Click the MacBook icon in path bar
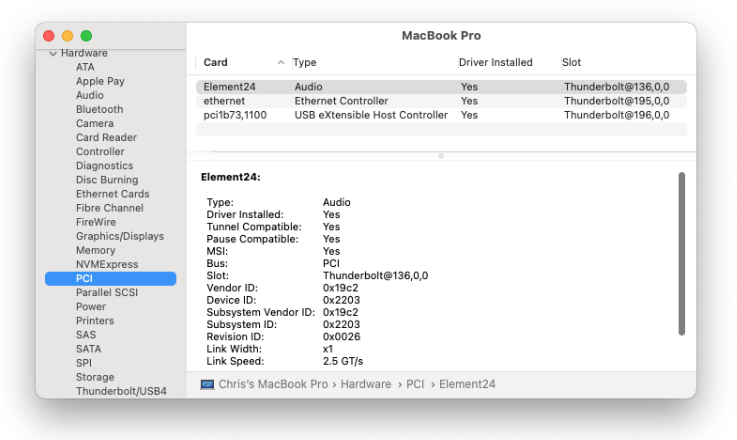737x440 pixels. point(207,385)
